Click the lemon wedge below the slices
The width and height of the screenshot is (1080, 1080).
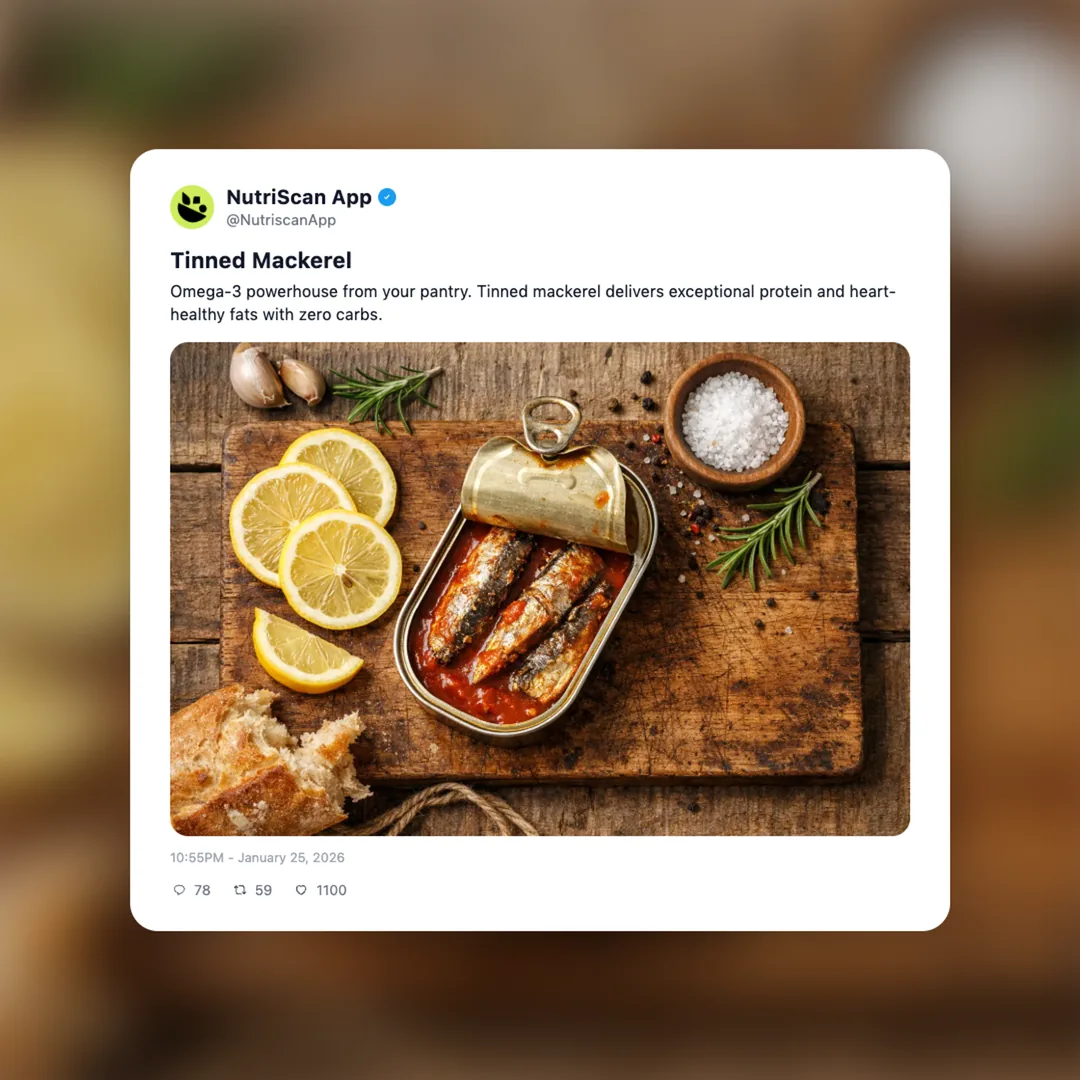305,651
